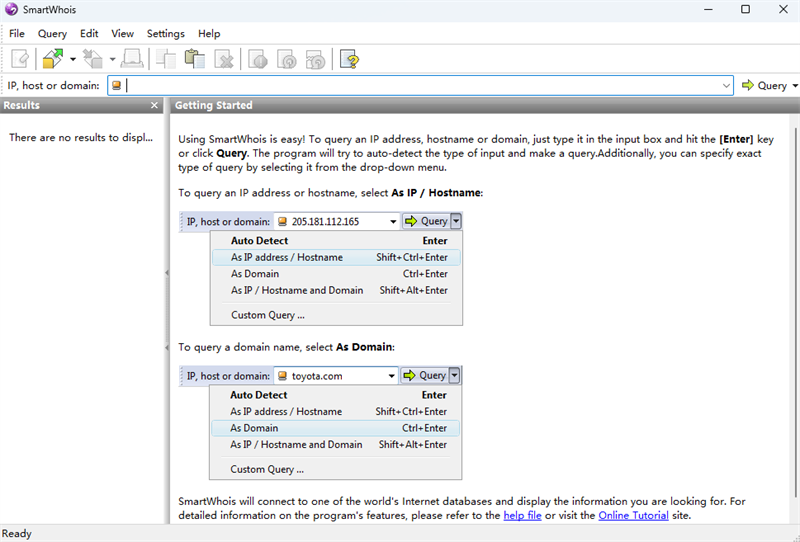Click the Copy toolbar icon

(166, 60)
